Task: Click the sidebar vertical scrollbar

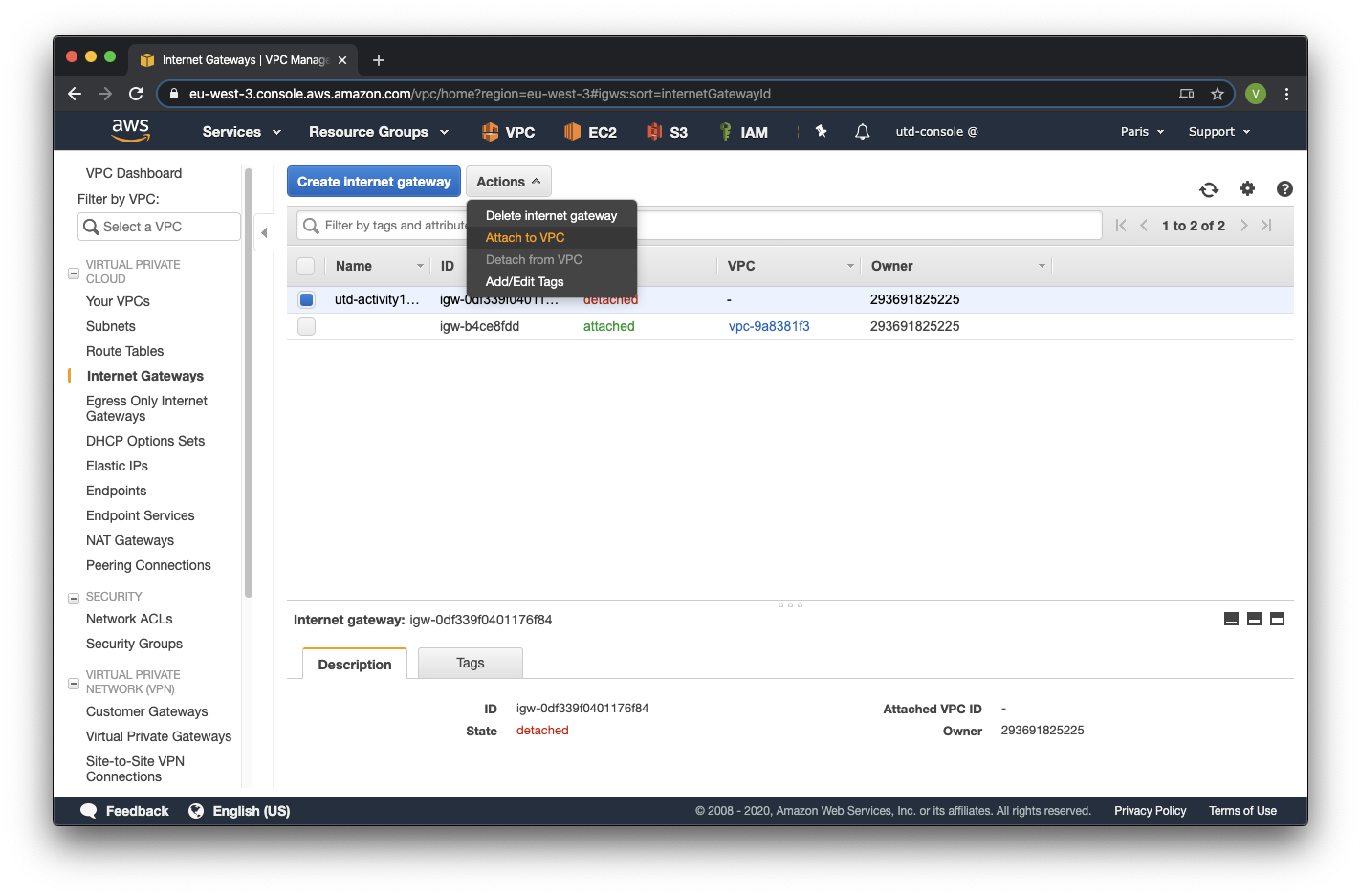Action: (x=249, y=382)
